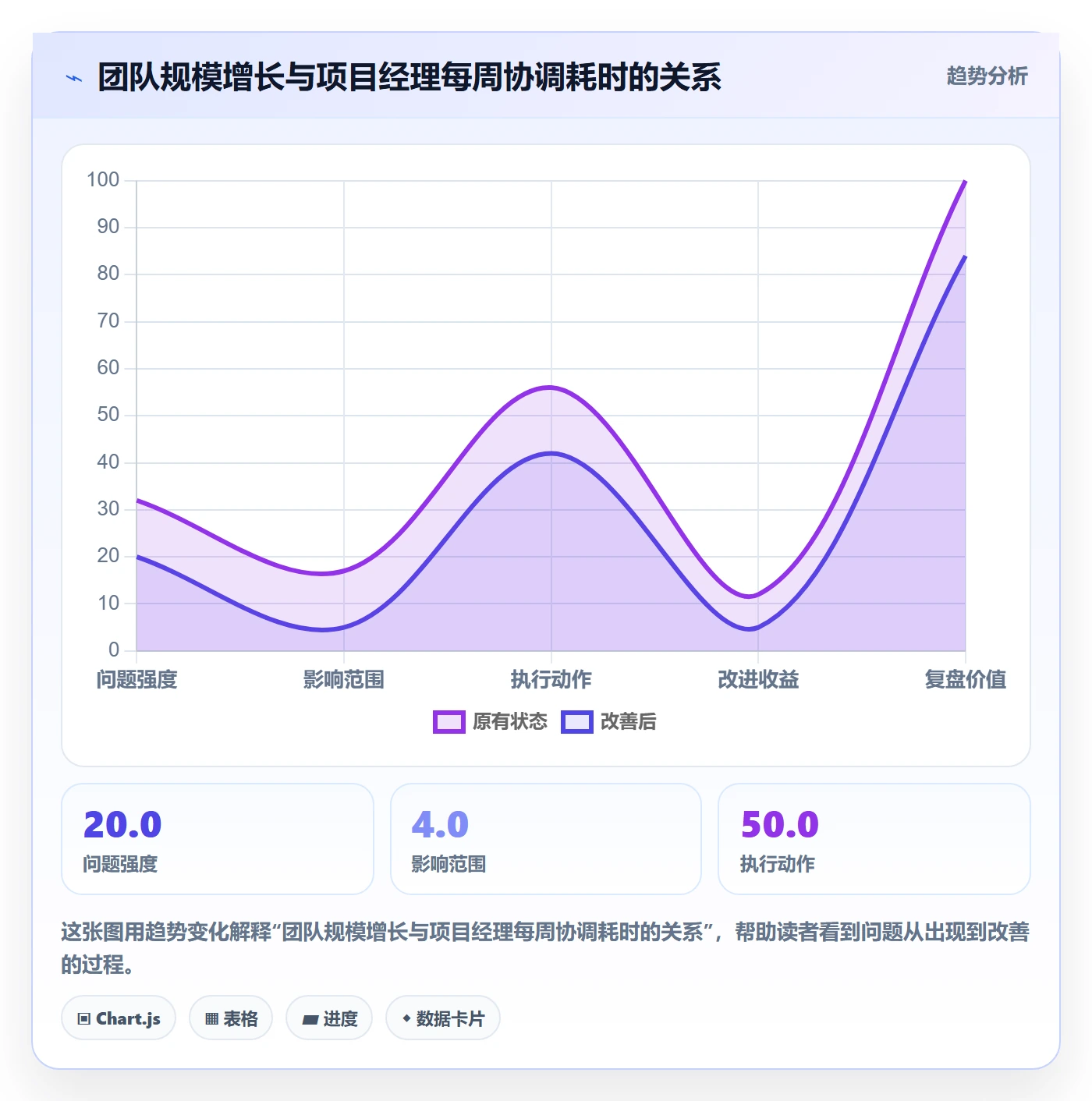Image resolution: width=1092 pixels, height=1101 pixels.
Task: Click the lightning icon beside the title
Action: [74, 78]
